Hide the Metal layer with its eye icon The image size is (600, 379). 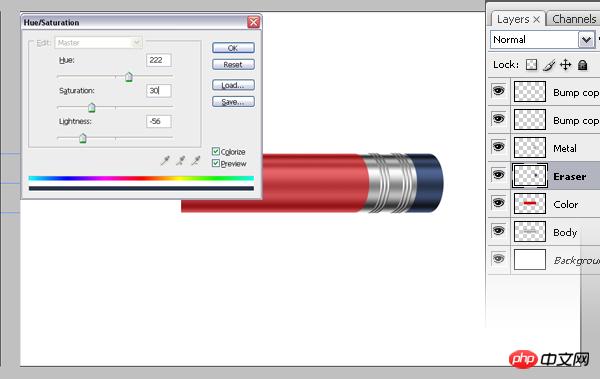point(498,147)
